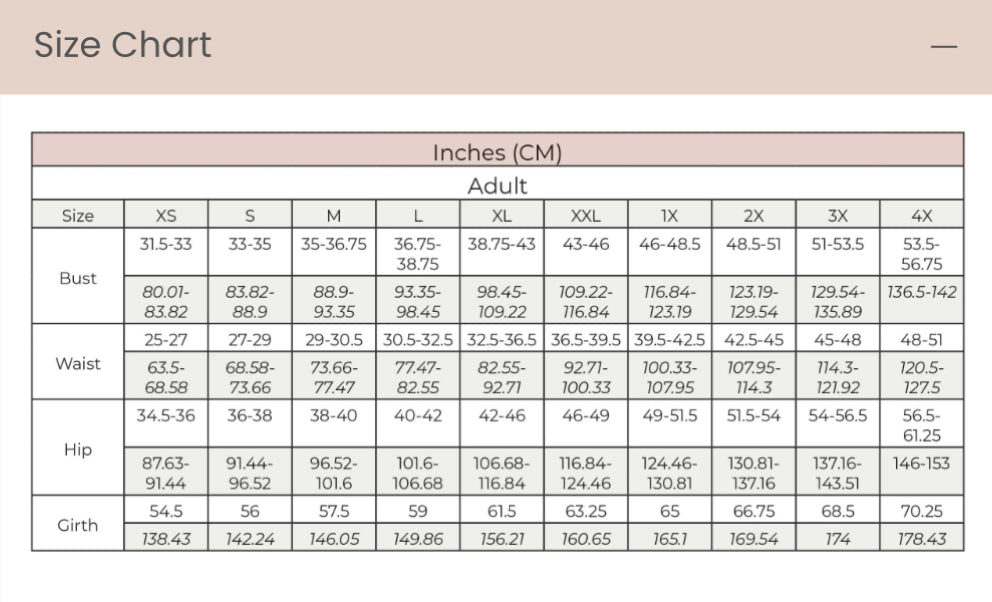The width and height of the screenshot is (992, 602).
Task: Click the 42-46 hip cell for XL
Action: coord(502,415)
